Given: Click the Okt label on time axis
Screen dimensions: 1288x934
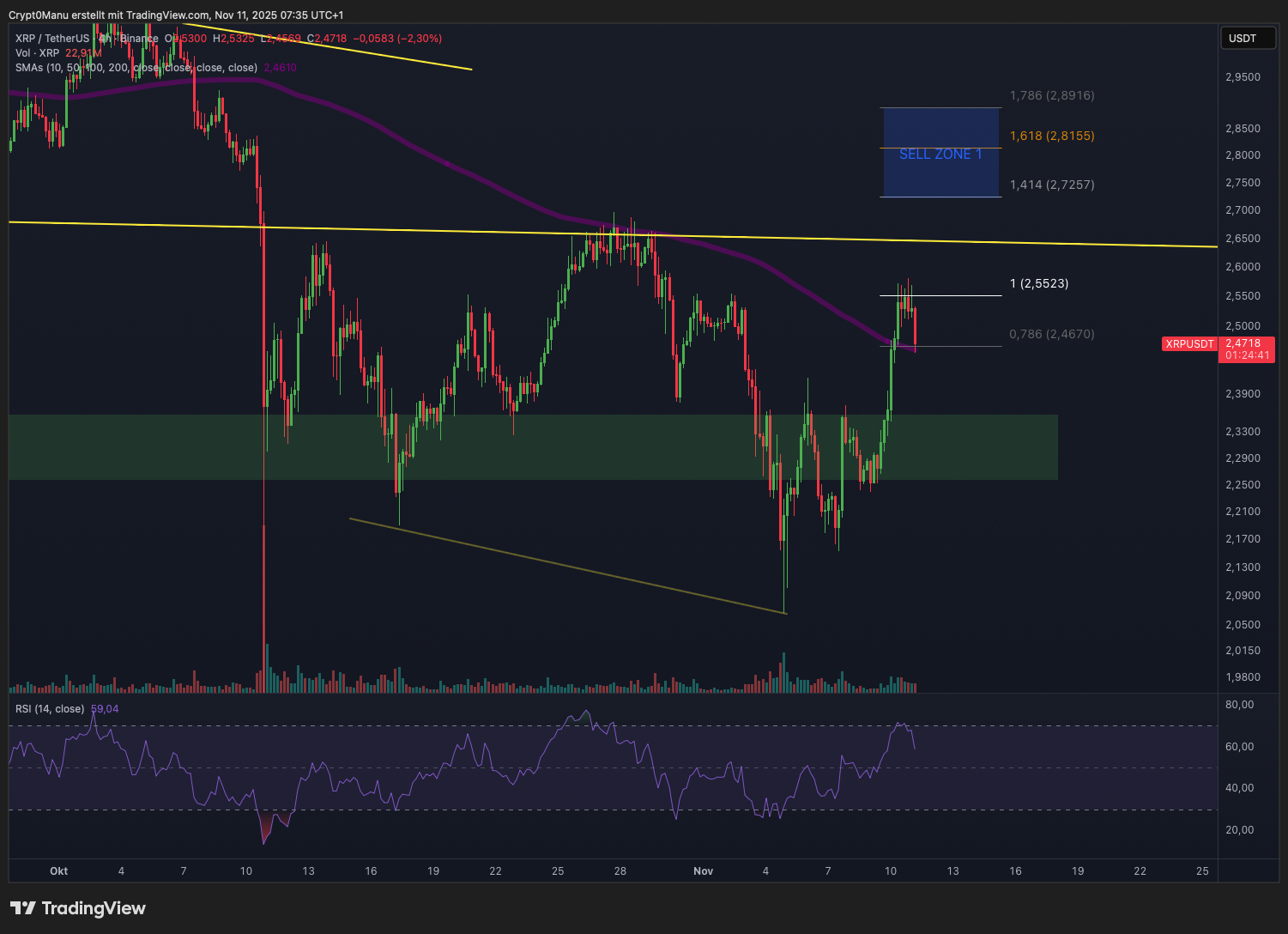Looking at the screenshot, I should (x=59, y=871).
